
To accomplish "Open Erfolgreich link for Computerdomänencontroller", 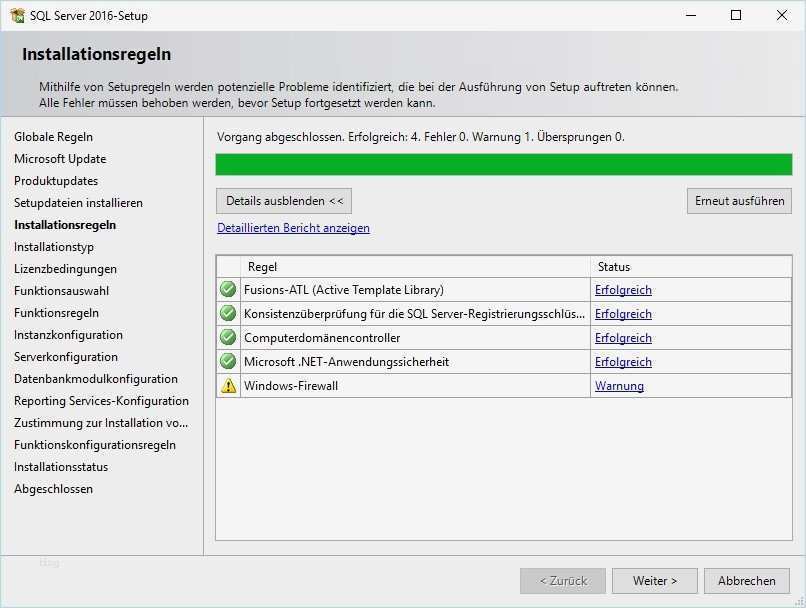I will pyautogui.click(x=623, y=338).
